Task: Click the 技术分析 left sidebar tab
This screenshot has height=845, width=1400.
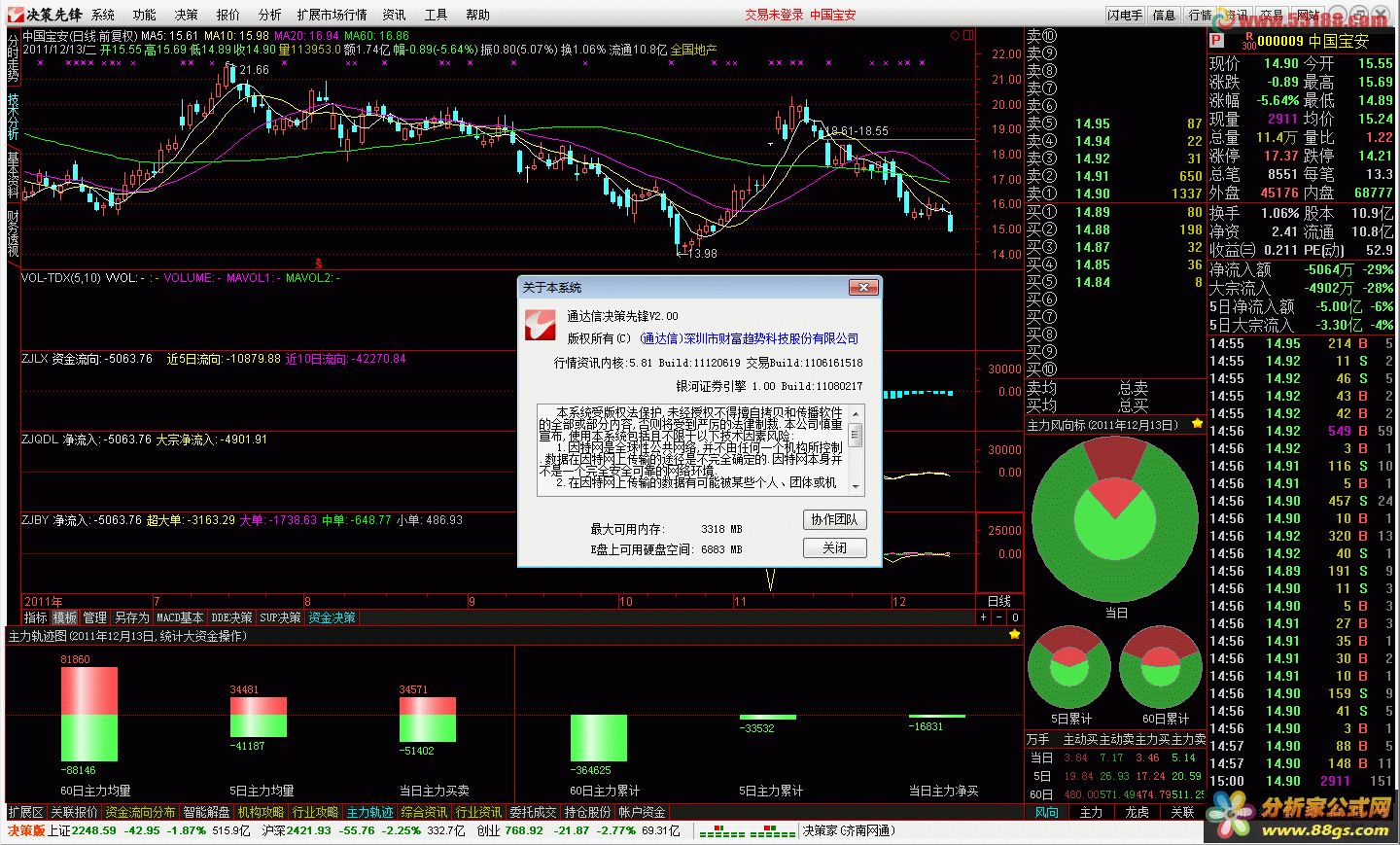Action: 13,116
